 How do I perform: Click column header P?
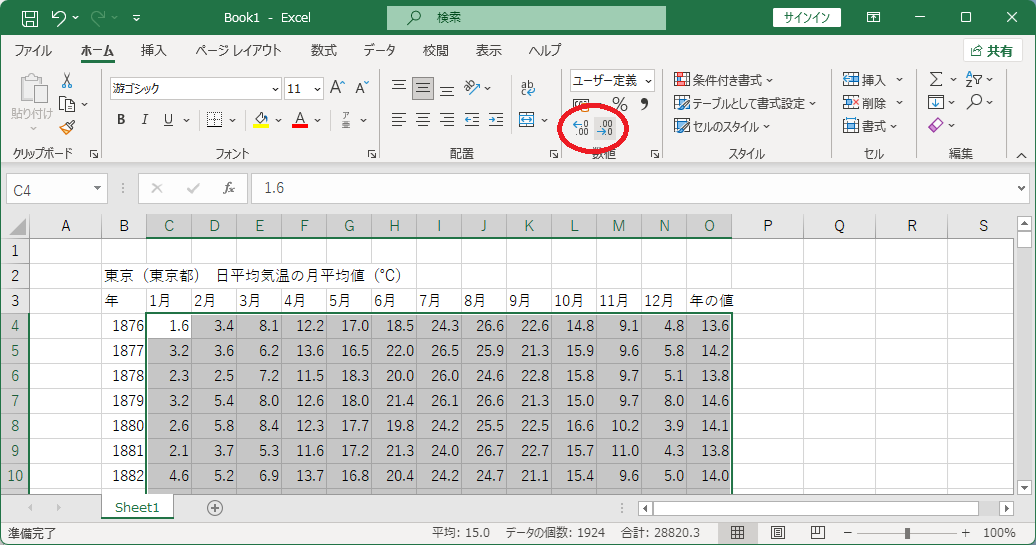[767, 226]
